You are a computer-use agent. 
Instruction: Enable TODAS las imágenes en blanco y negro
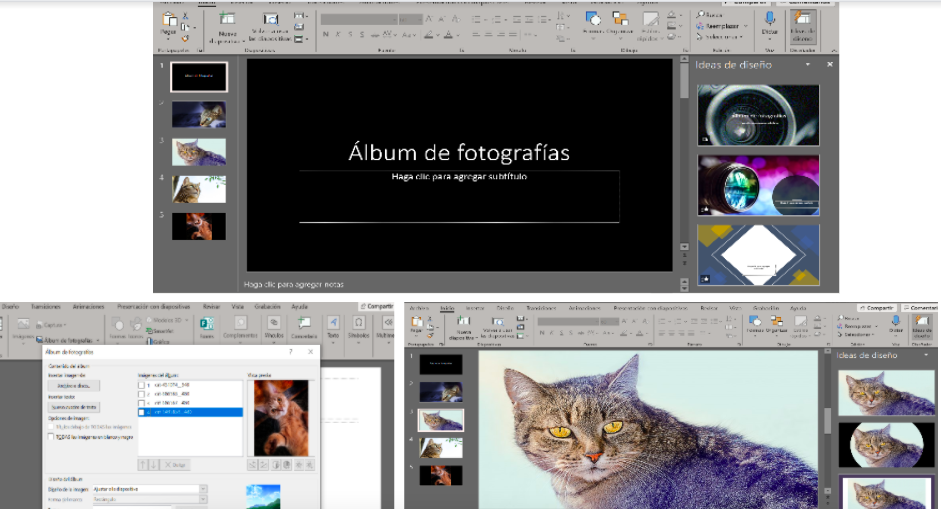[x=51, y=437]
